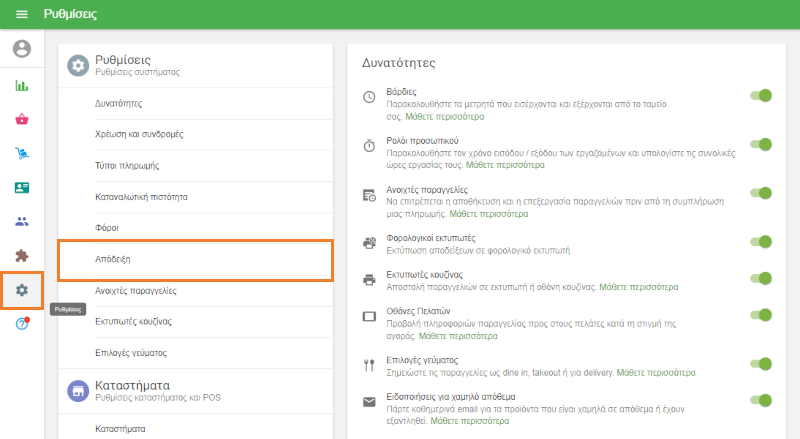
Task: Select Απόδειξη in settings menu
Action: (x=194, y=259)
